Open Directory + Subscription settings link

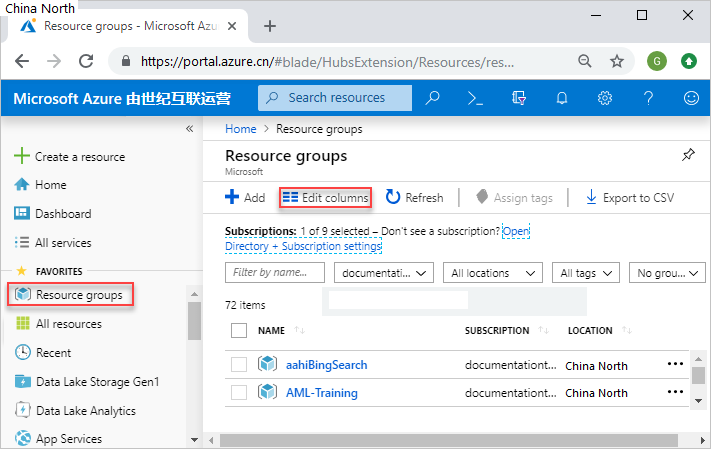303,246
